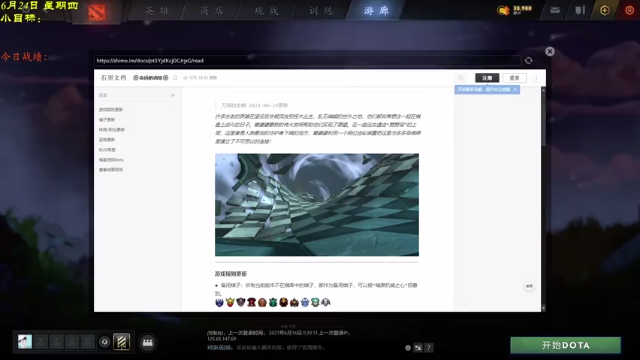The height and width of the screenshot is (360, 640).
Task: Click the bookmark icon beside document title
Action: click(x=175, y=78)
